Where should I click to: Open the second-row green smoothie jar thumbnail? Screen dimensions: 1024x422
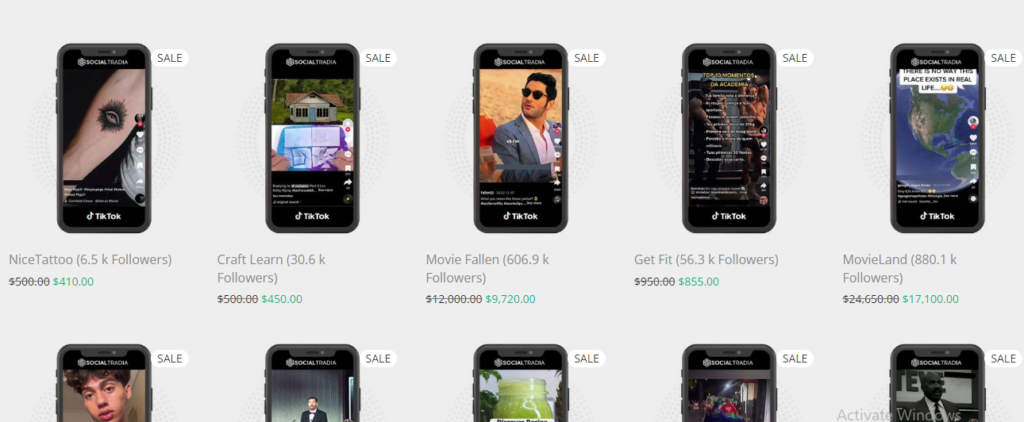pyautogui.click(x=520, y=383)
